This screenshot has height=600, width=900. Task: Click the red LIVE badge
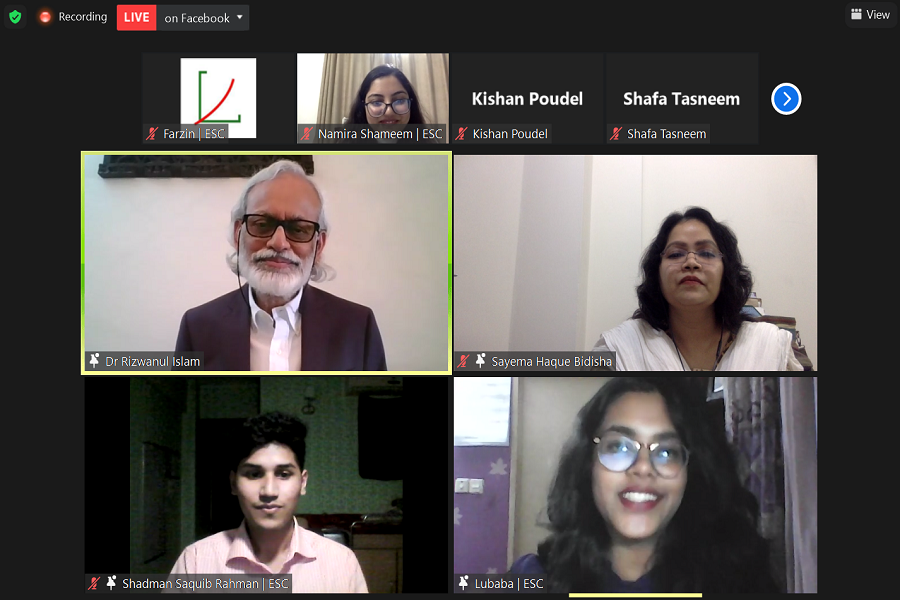137,18
